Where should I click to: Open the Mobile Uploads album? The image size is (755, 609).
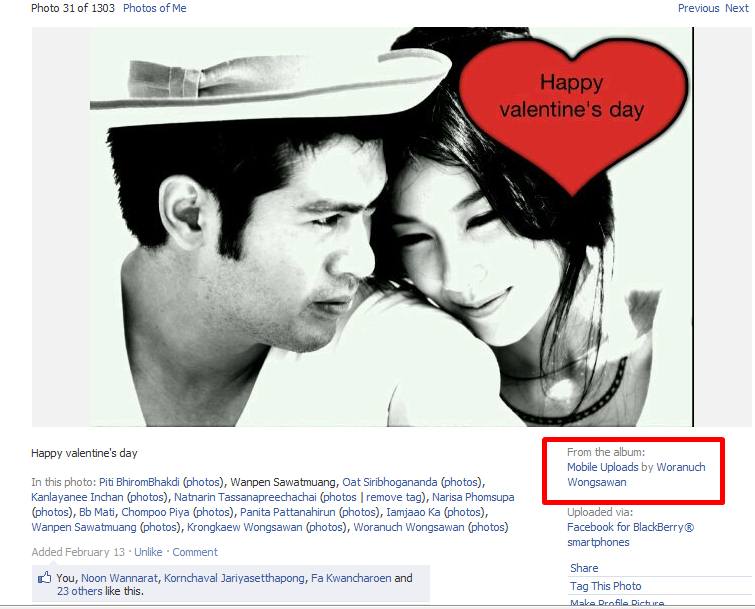(602, 467)
